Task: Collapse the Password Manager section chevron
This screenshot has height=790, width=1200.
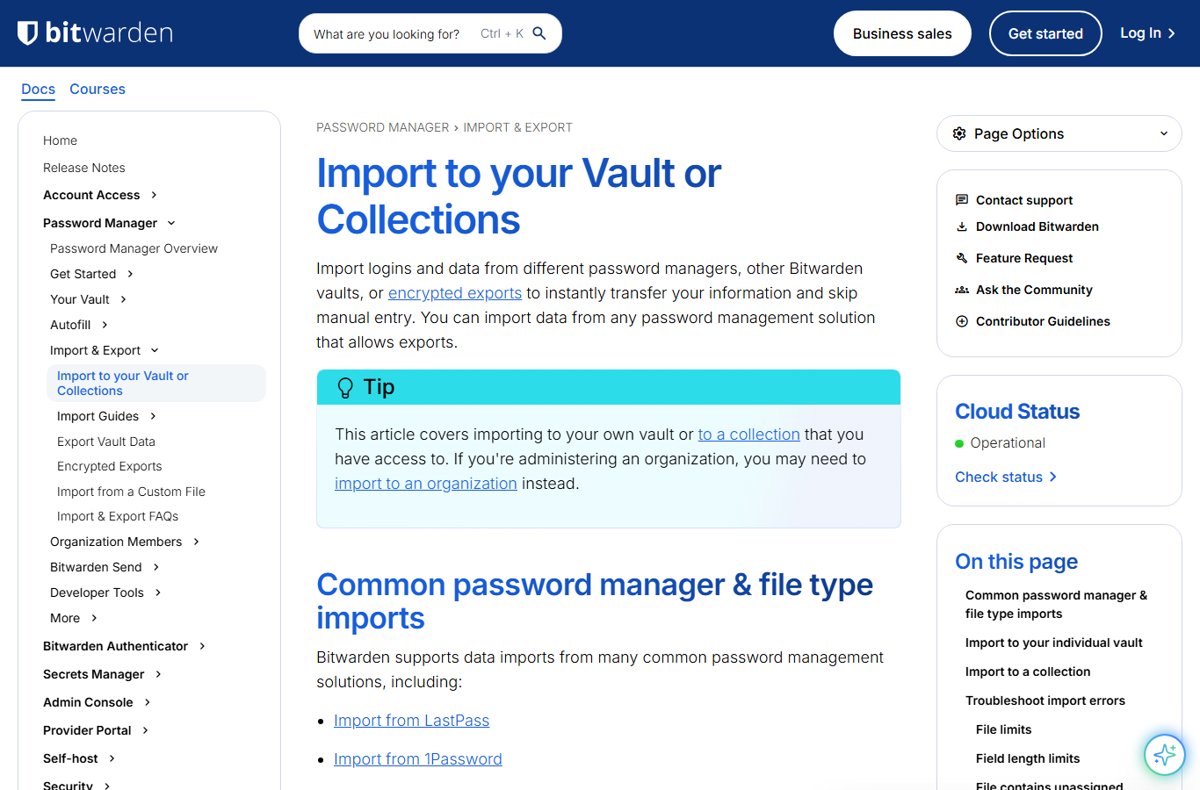Action: (x=171, y=223)
